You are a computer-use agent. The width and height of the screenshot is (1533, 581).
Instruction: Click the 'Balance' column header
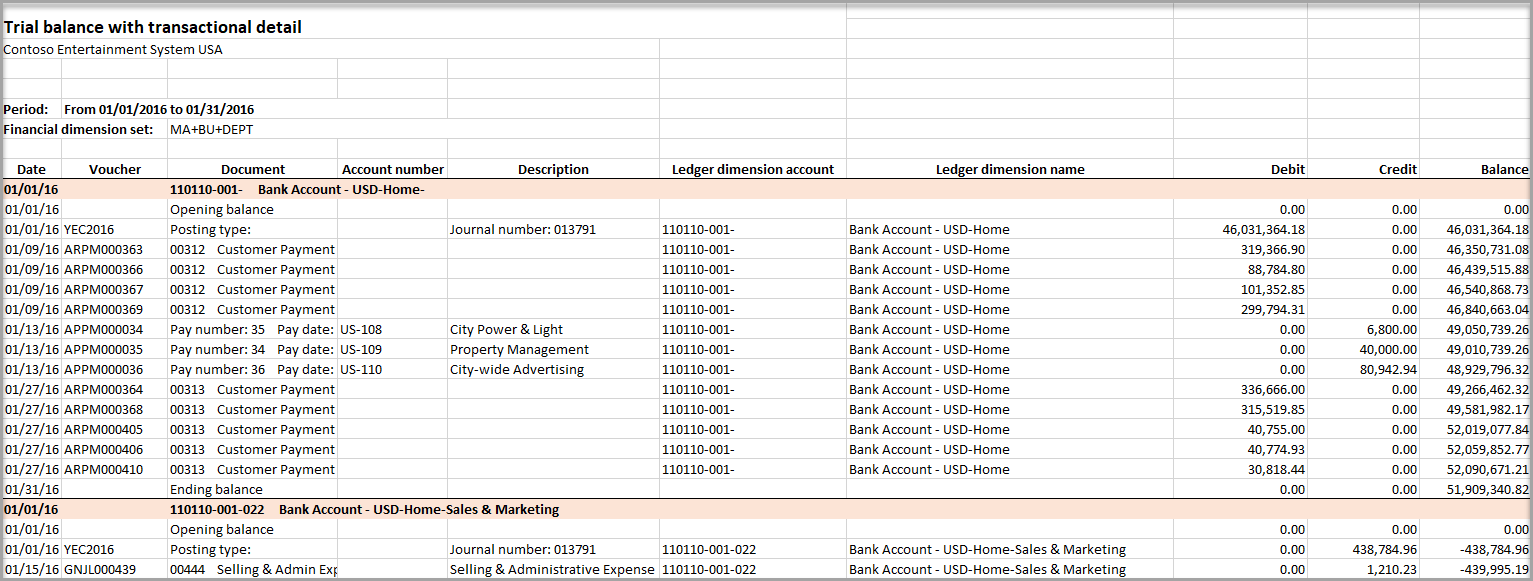tap(1505, 169)
